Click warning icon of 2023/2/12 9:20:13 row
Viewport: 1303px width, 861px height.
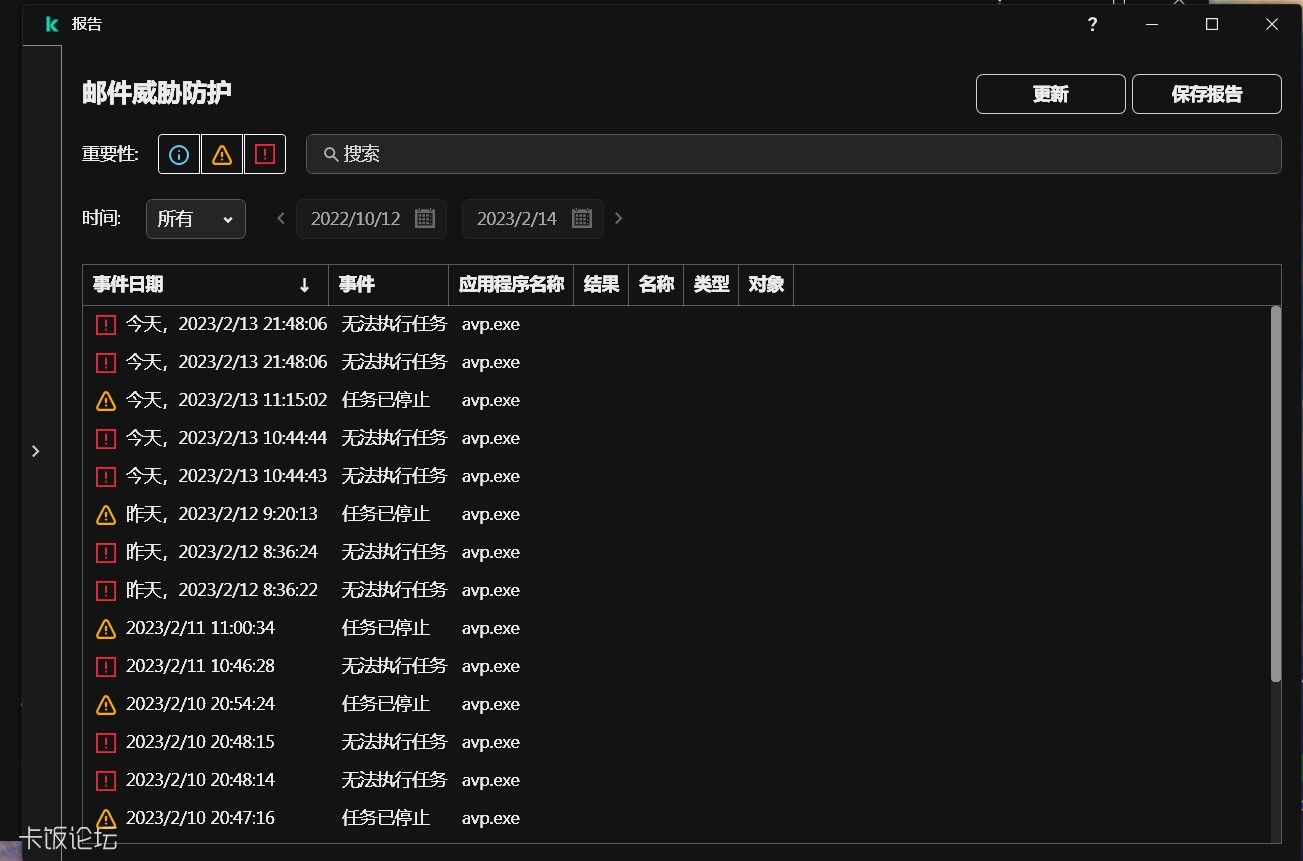pos(106,514)
